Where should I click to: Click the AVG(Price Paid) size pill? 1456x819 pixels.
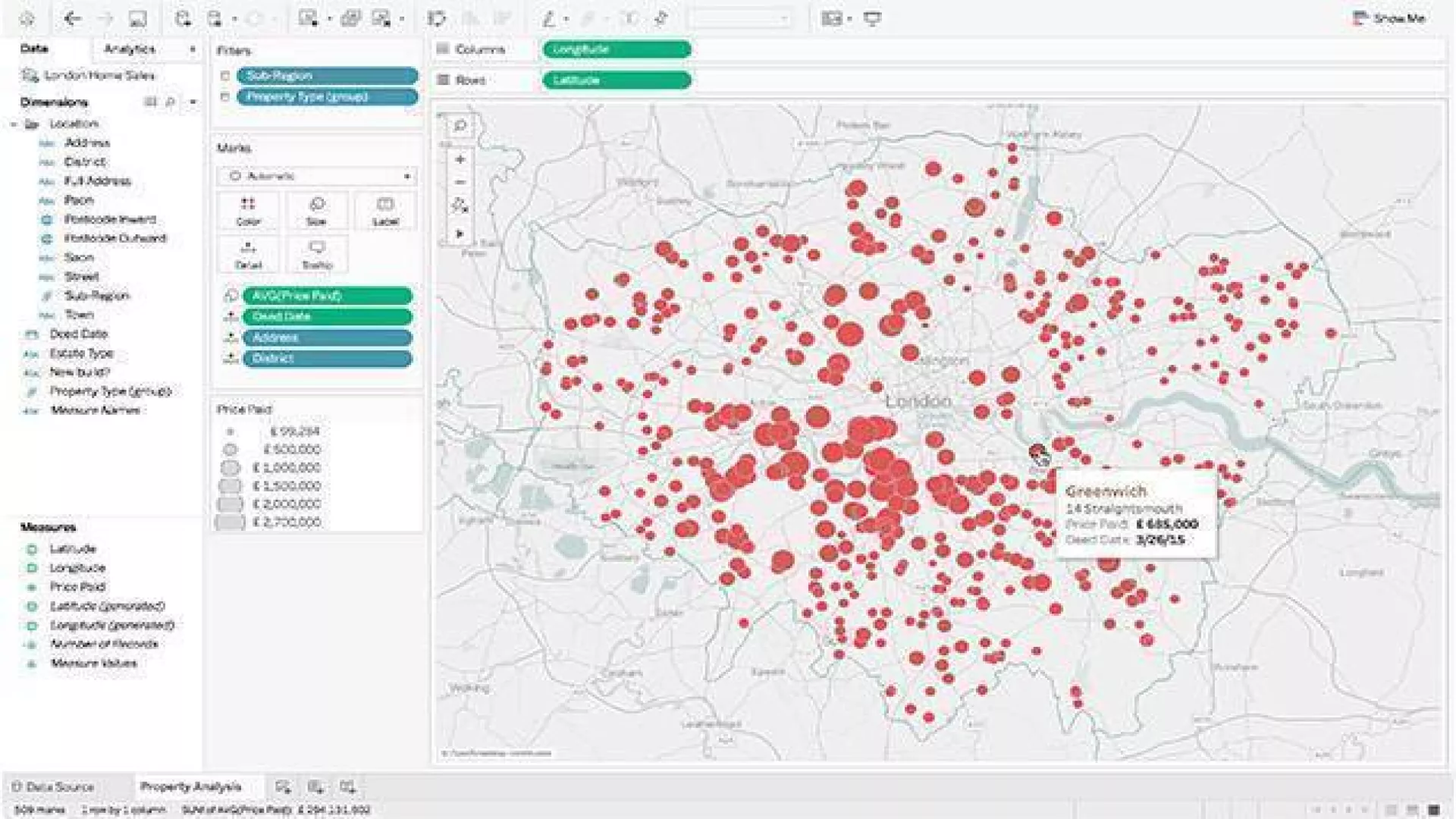(x=327, y=296)
